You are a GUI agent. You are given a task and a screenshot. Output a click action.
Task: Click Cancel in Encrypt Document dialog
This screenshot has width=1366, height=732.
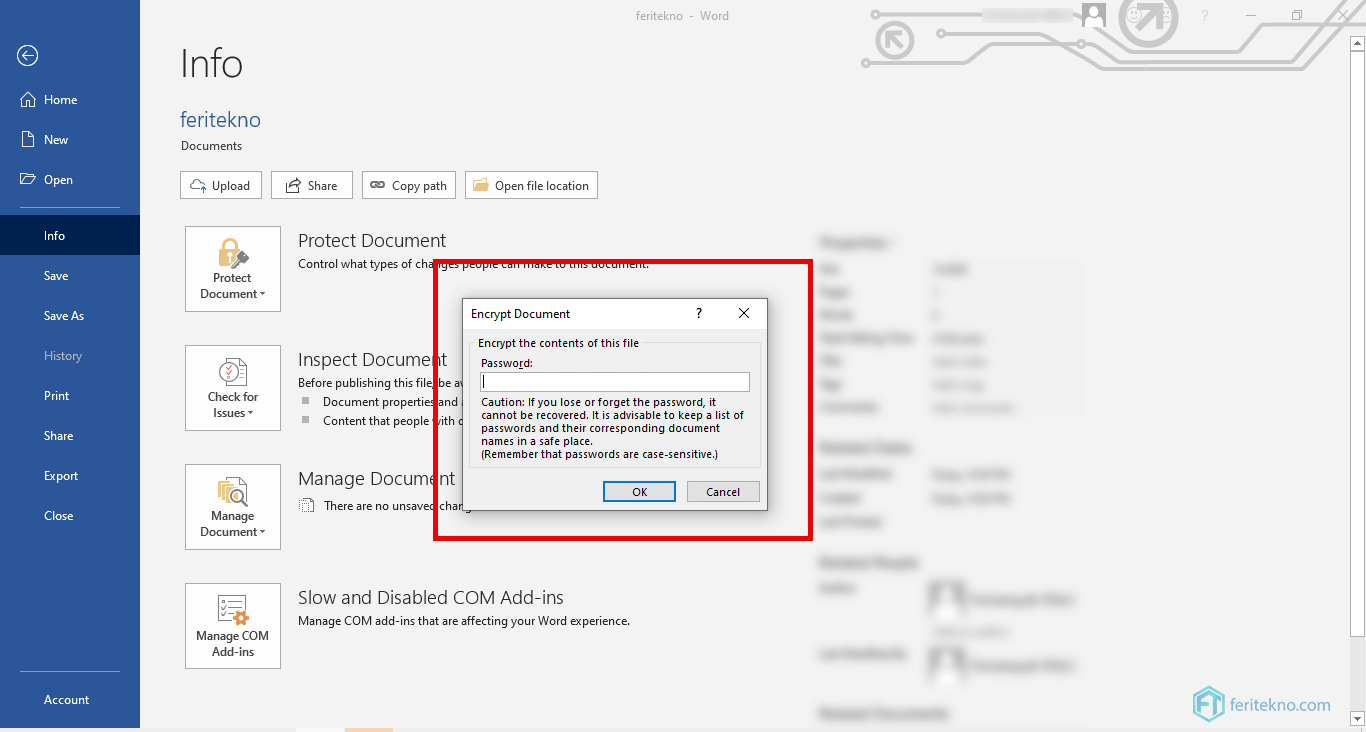click(x=723, y=491)
